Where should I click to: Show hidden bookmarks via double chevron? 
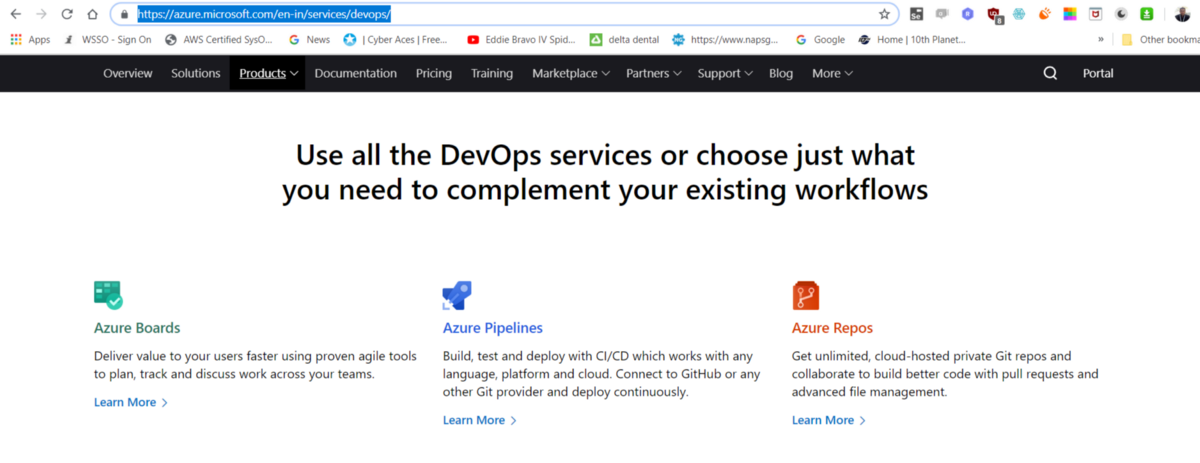(1101, 40)
